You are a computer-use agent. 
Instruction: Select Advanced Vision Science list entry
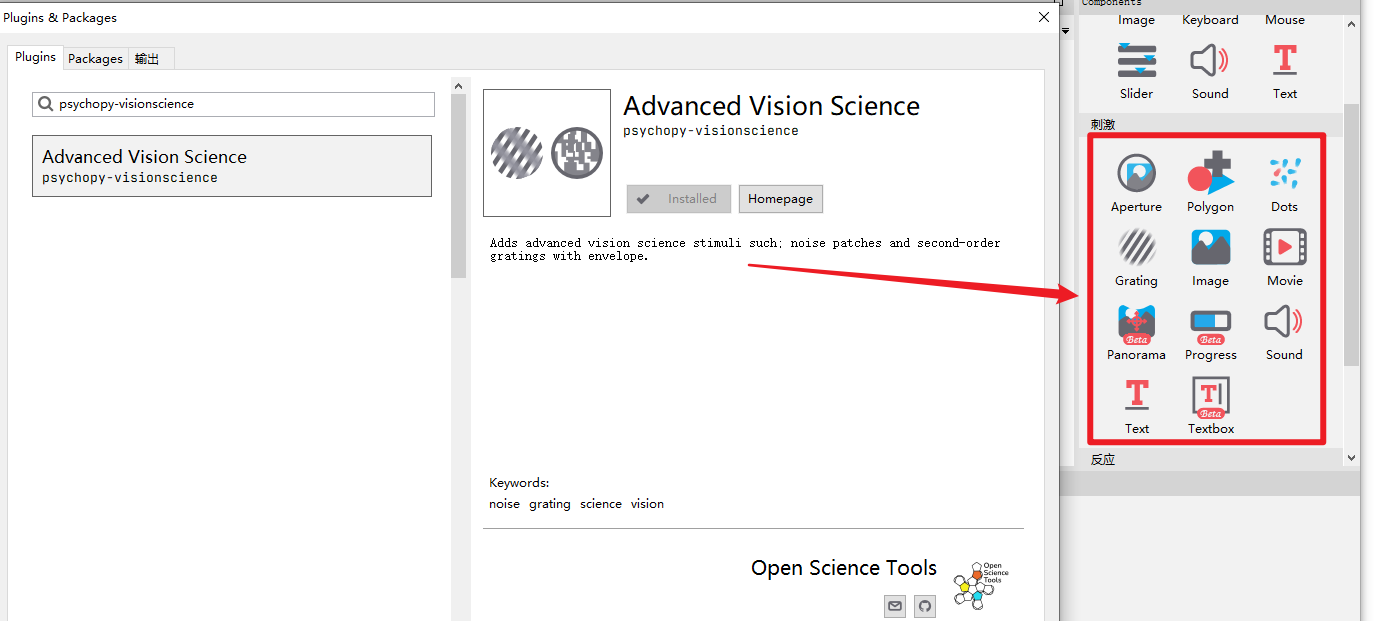232,166
